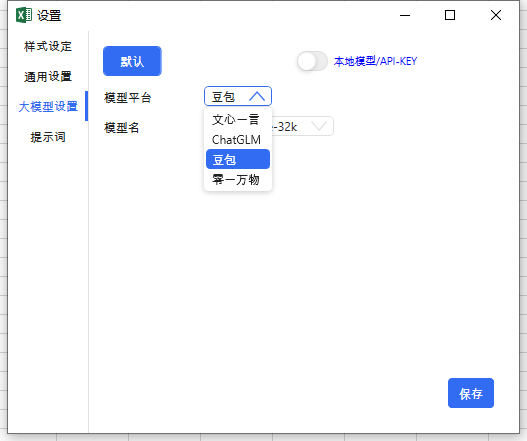527x441 pixels.
Task: Click the 模型平台 label
Action: click(x=128, y=98)
